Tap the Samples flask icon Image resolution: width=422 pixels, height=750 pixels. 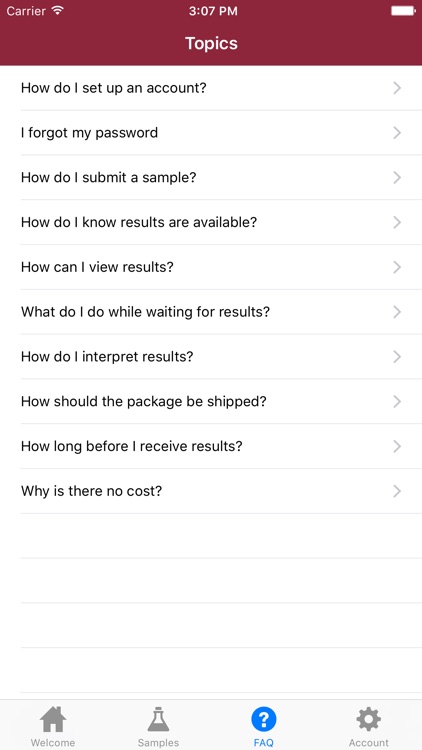click(x=158, y=719)
